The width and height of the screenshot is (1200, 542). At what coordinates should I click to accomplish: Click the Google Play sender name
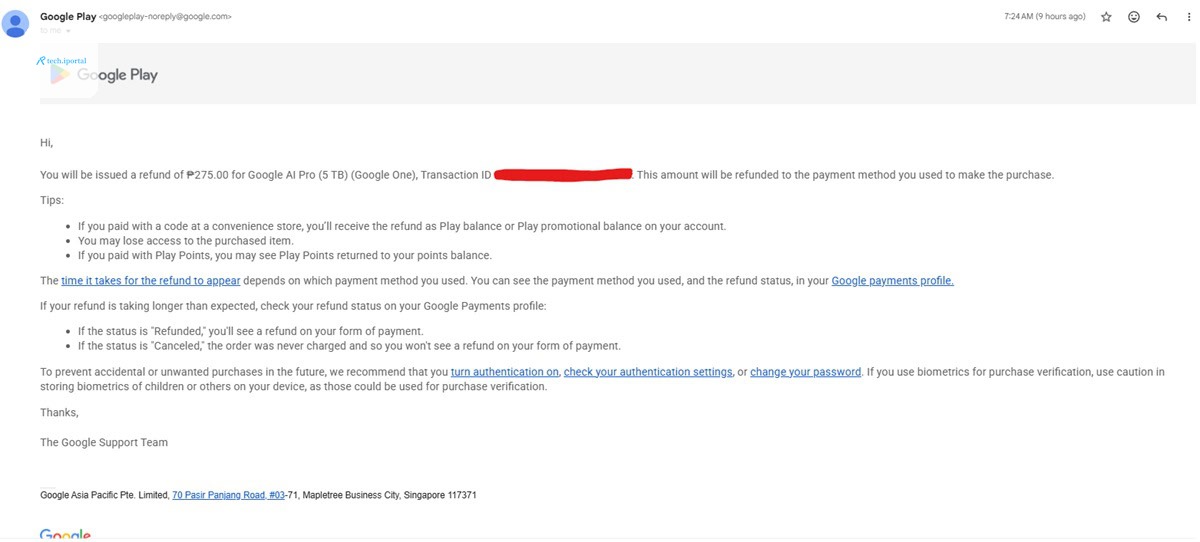[x=68, y=16]
